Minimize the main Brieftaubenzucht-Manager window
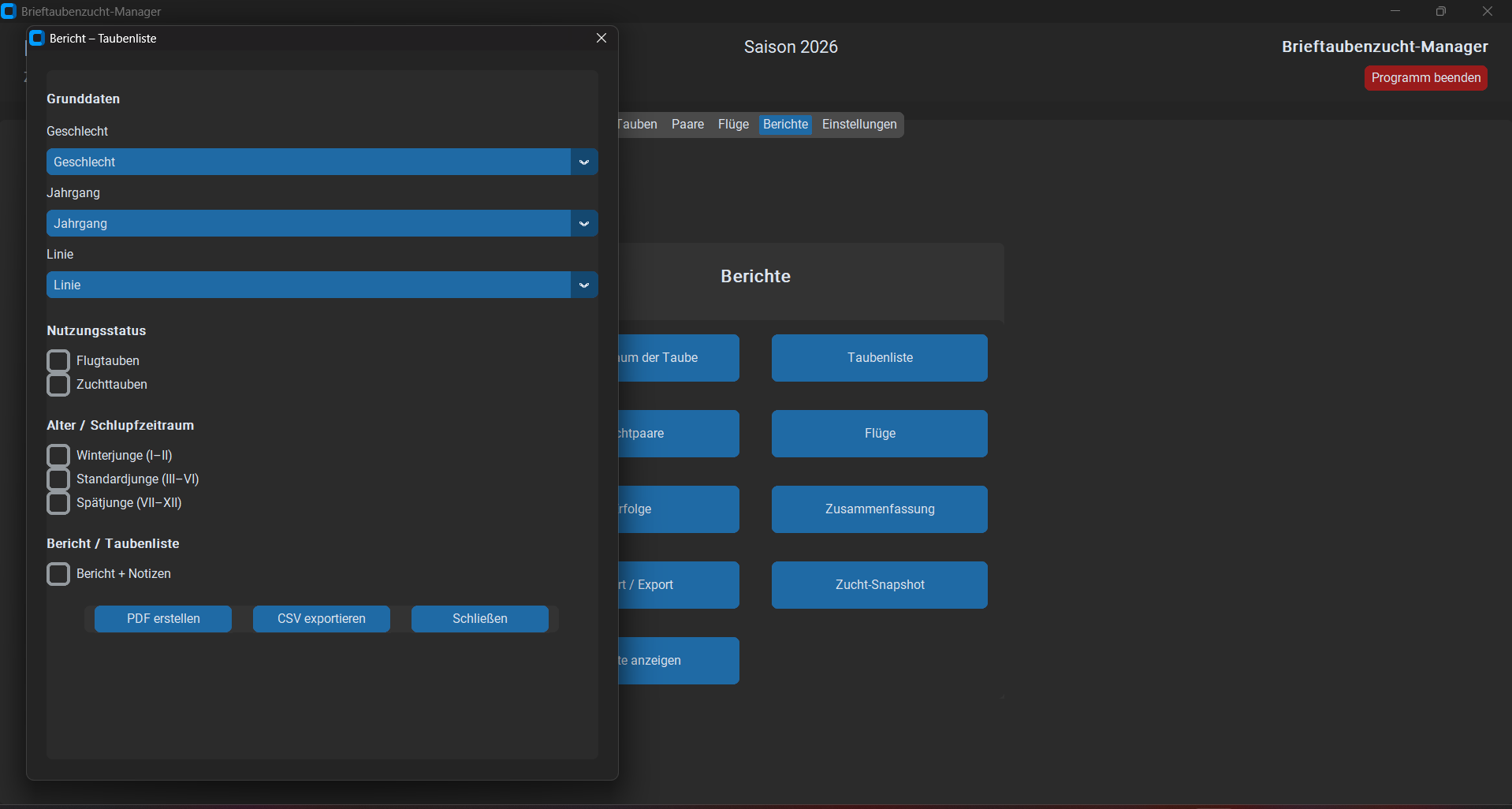 (x=1395, y=11)
